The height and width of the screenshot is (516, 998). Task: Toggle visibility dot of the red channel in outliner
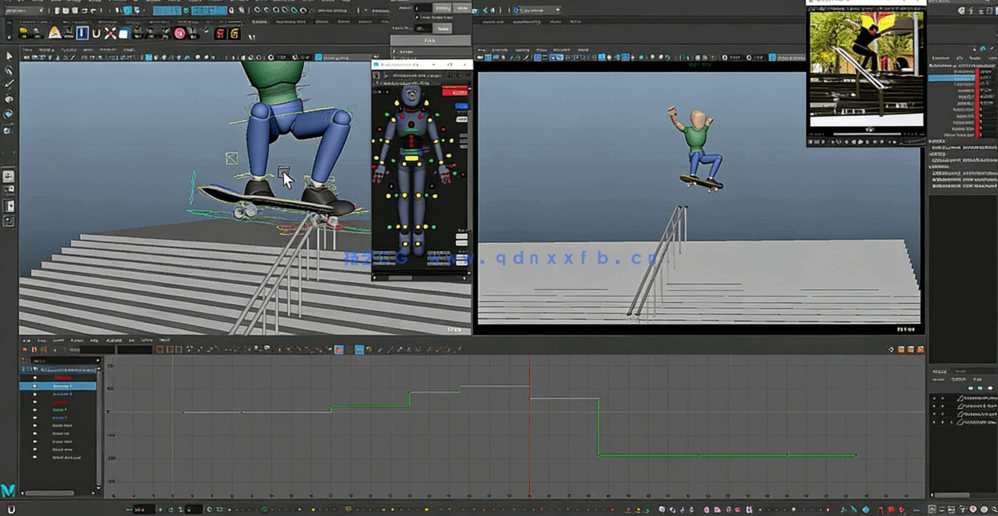pyautogui.click(x=35, y=377)
